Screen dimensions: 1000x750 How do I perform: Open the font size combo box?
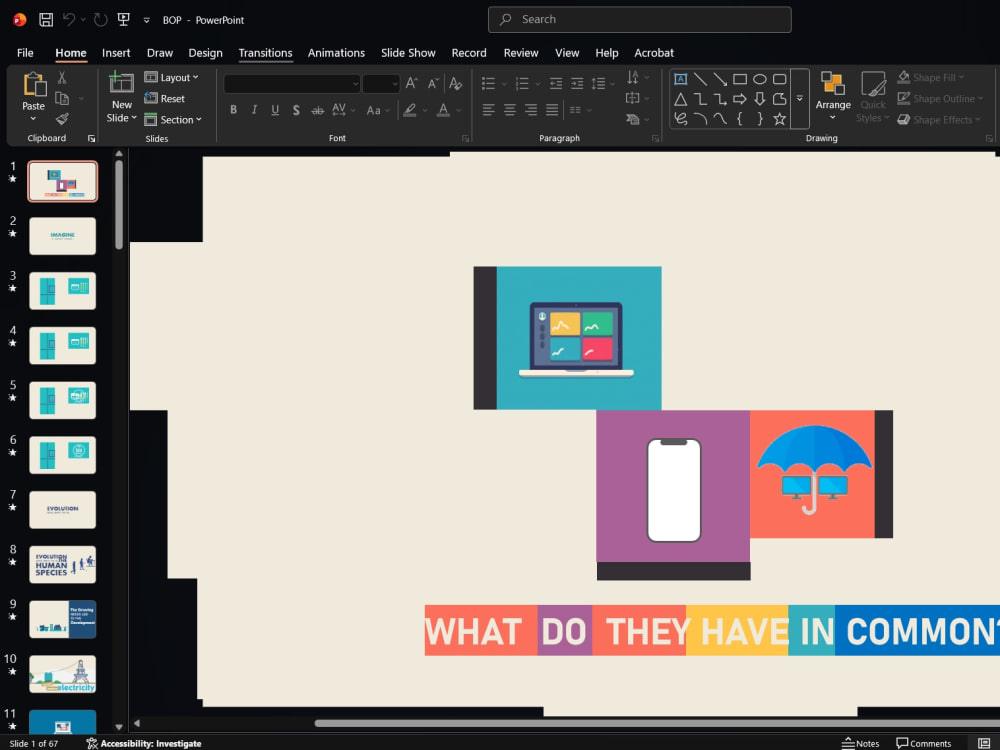point(381,84)
